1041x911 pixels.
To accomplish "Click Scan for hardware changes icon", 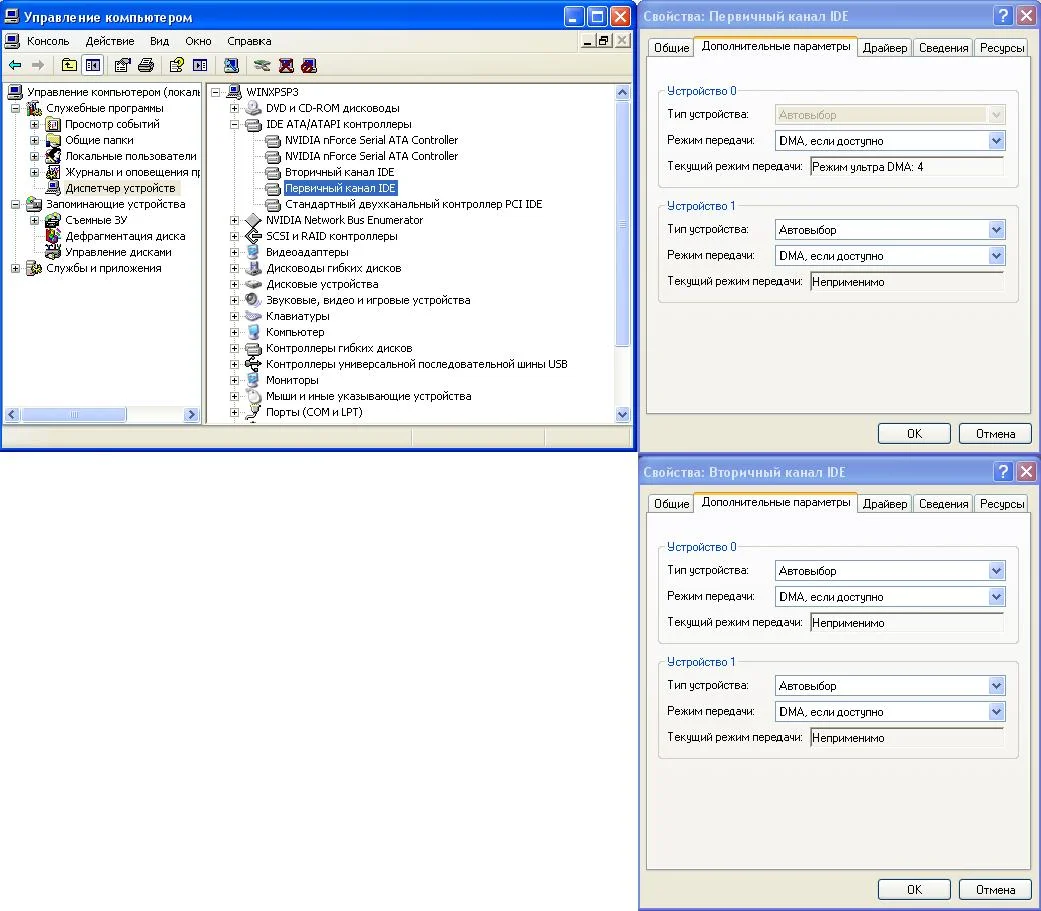I will pos(231,65).
